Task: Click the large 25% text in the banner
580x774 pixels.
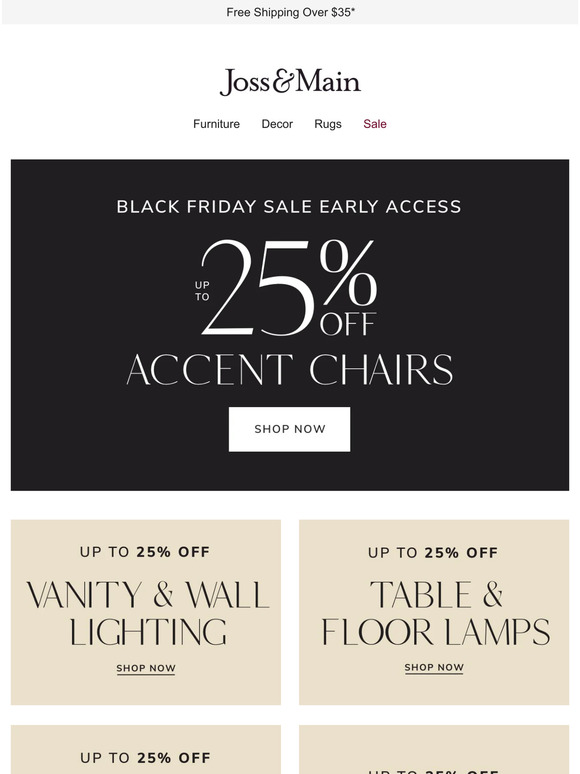Action: point(289,288)
